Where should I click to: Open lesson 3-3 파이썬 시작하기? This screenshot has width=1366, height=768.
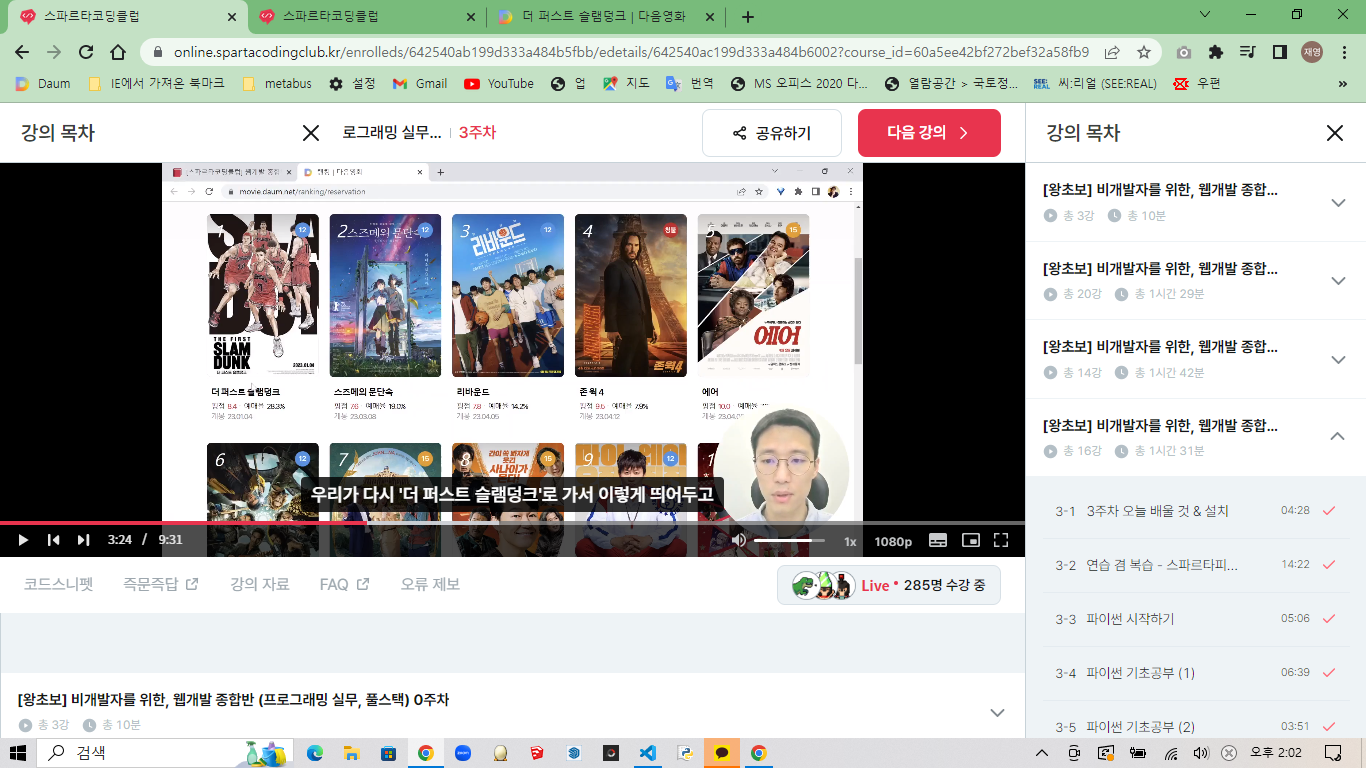1196,619
